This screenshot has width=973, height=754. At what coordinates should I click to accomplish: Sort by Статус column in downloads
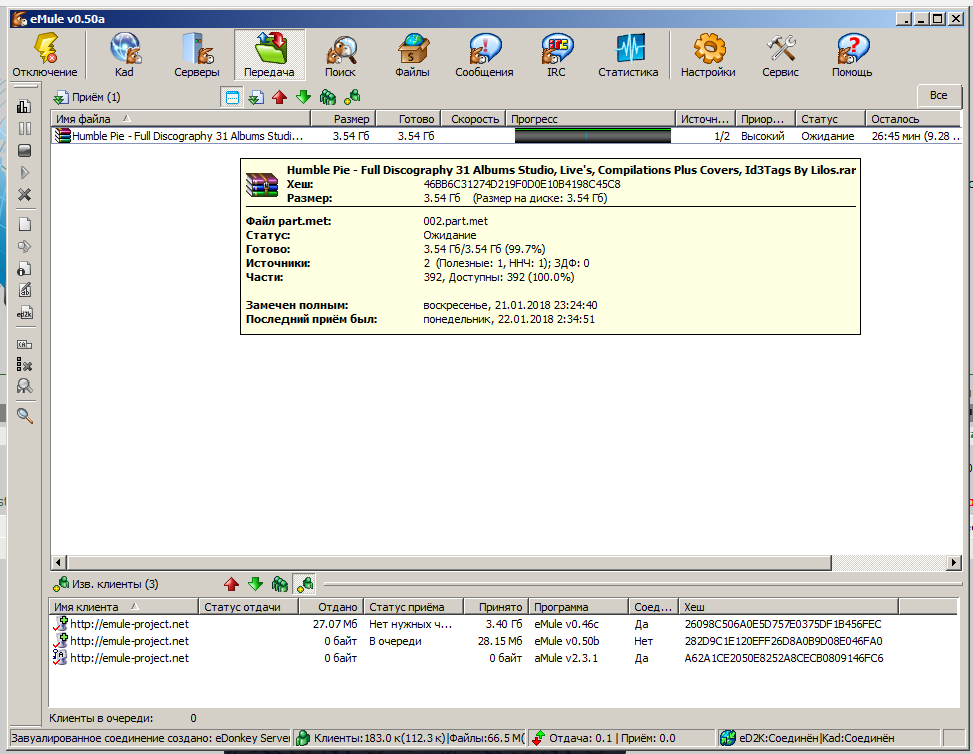pos(830,119)
